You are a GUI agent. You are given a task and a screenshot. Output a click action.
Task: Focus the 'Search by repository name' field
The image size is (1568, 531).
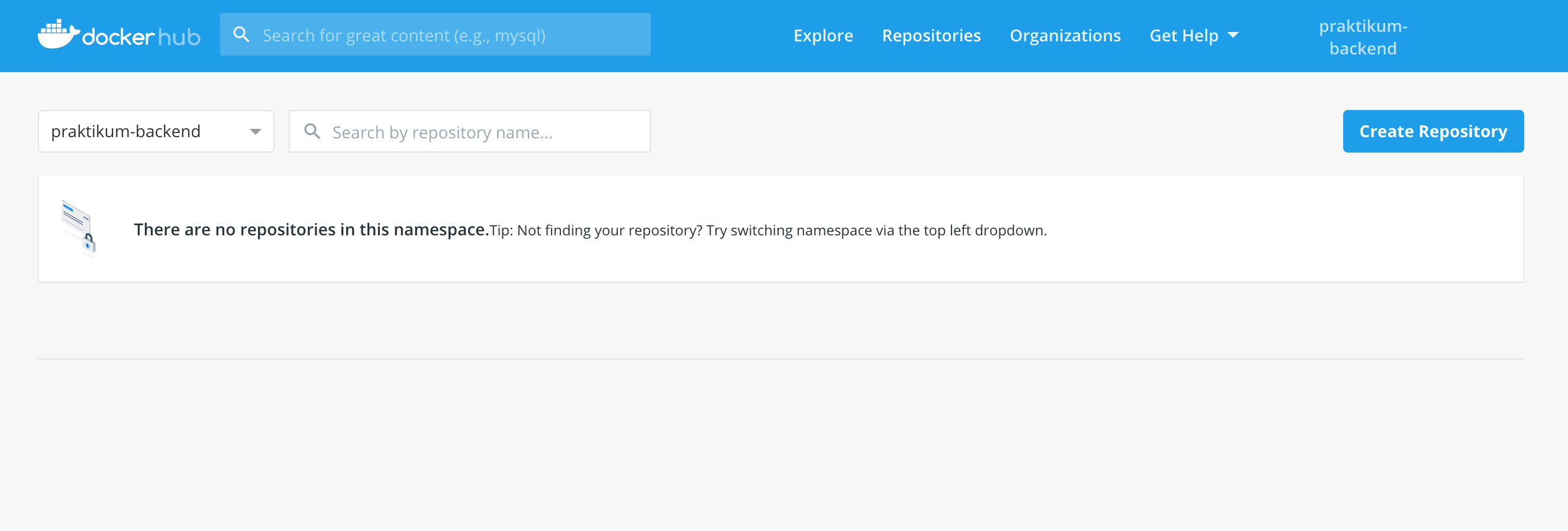[x=469, y=131]
